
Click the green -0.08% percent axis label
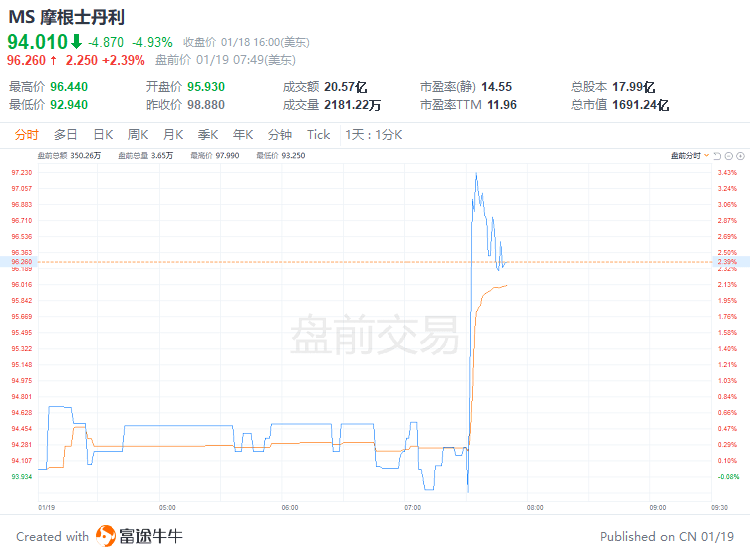[728, 477]
